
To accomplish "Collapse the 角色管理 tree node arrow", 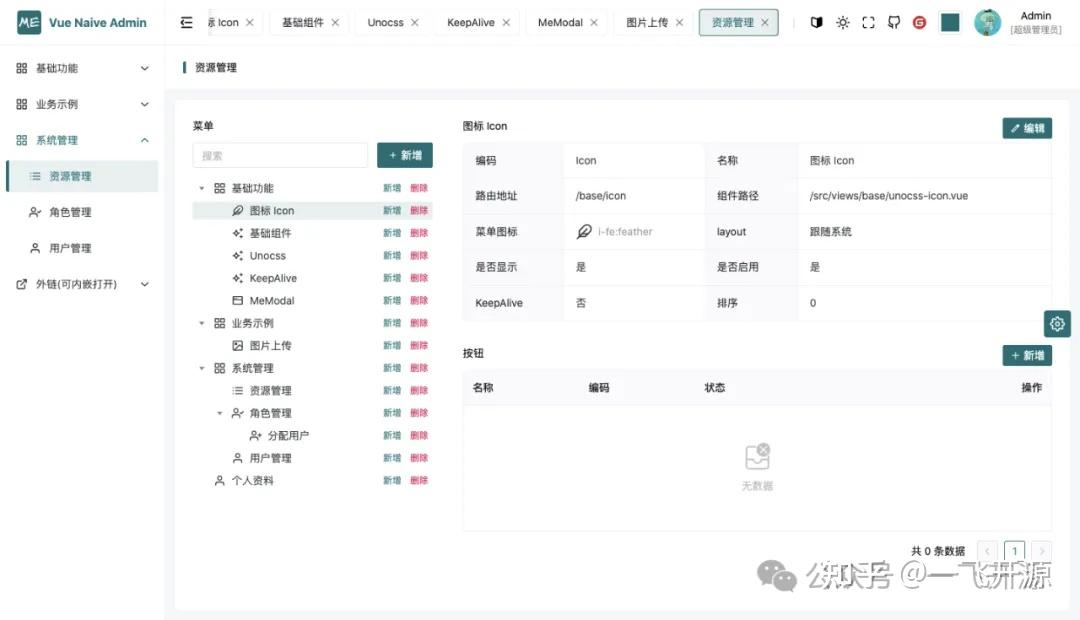I will [x=220, y=413].
